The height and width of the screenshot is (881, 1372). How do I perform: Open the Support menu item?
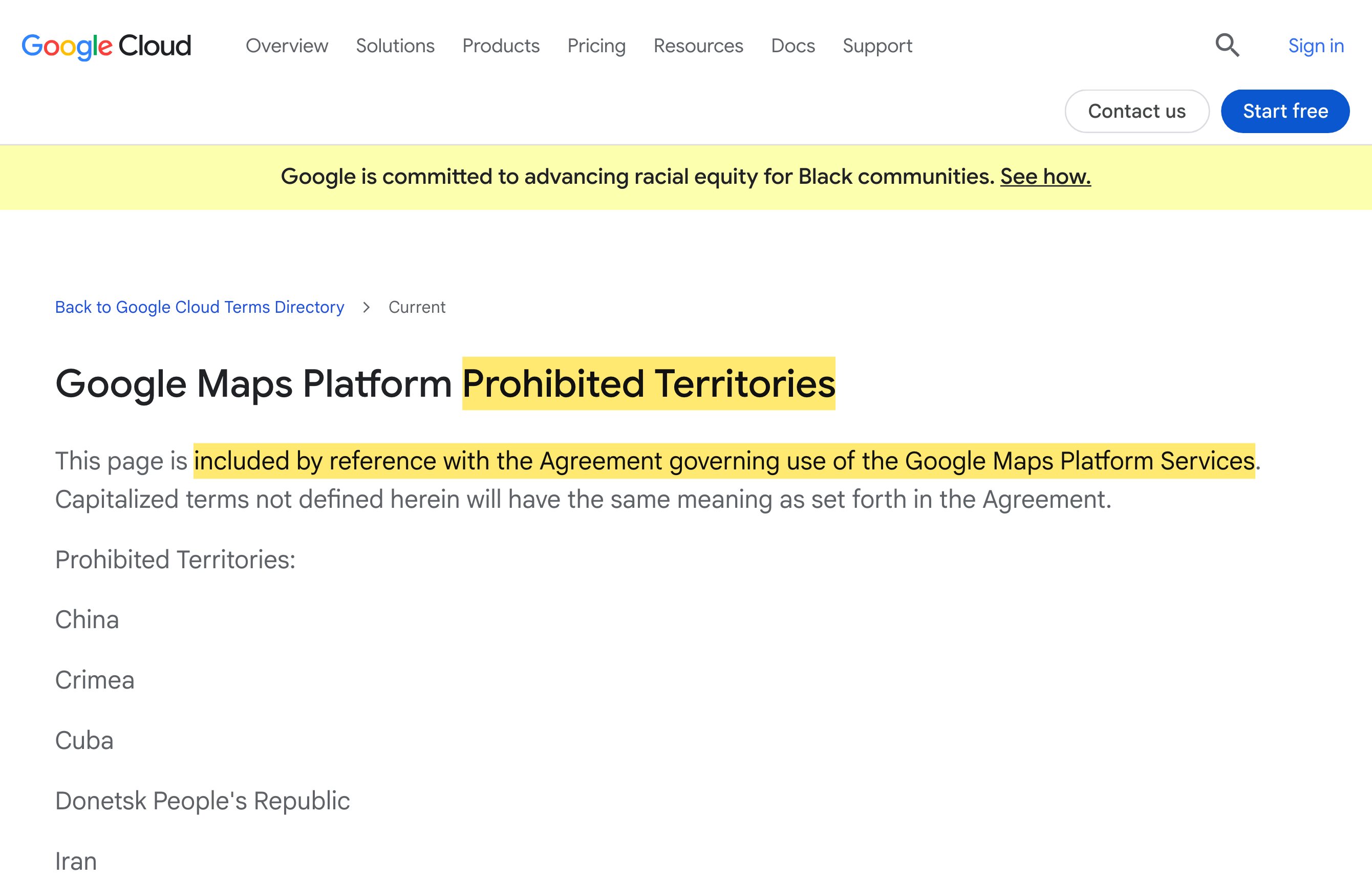point(877,46)
